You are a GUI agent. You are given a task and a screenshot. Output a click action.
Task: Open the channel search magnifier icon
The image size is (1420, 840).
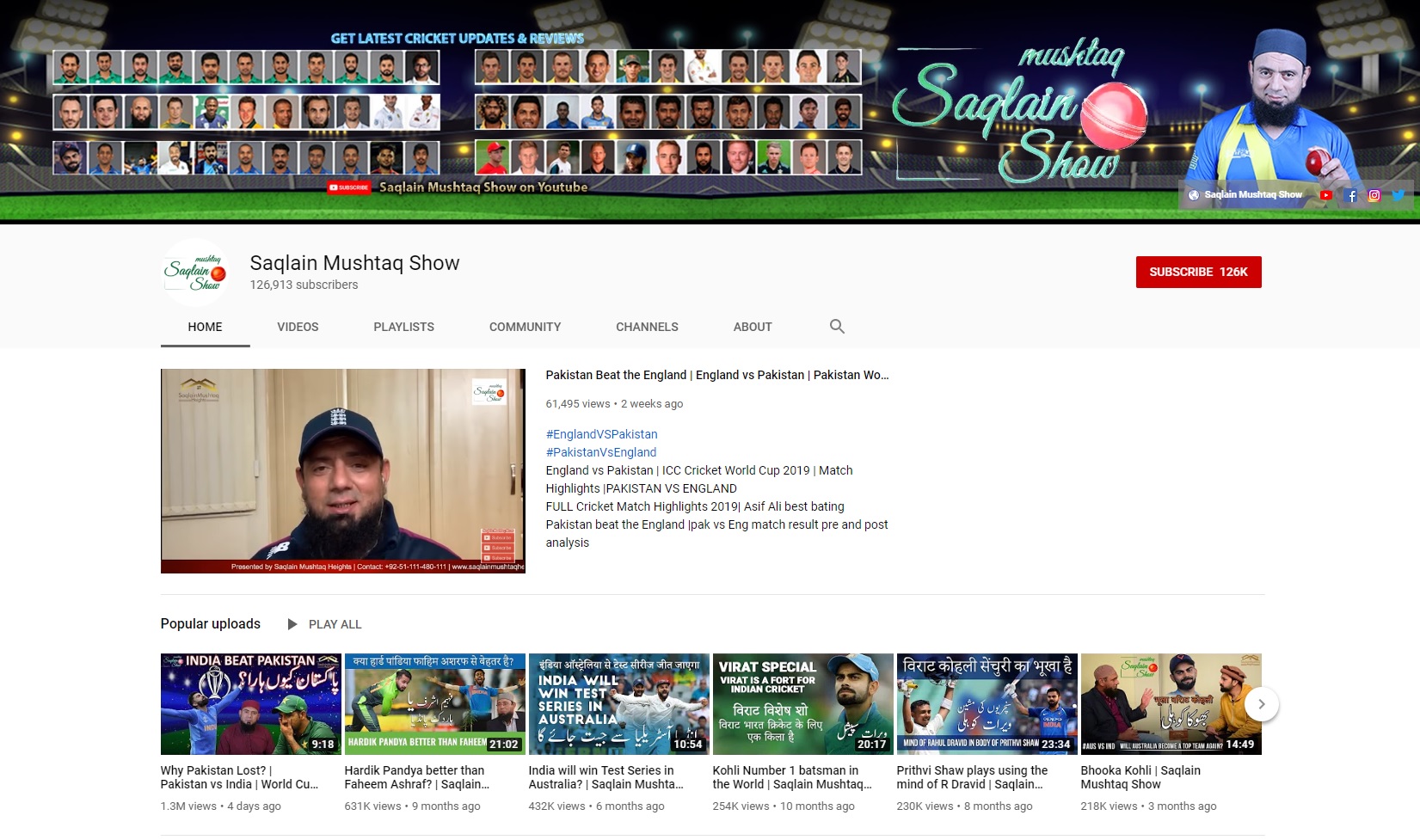(x=837, y=327)
